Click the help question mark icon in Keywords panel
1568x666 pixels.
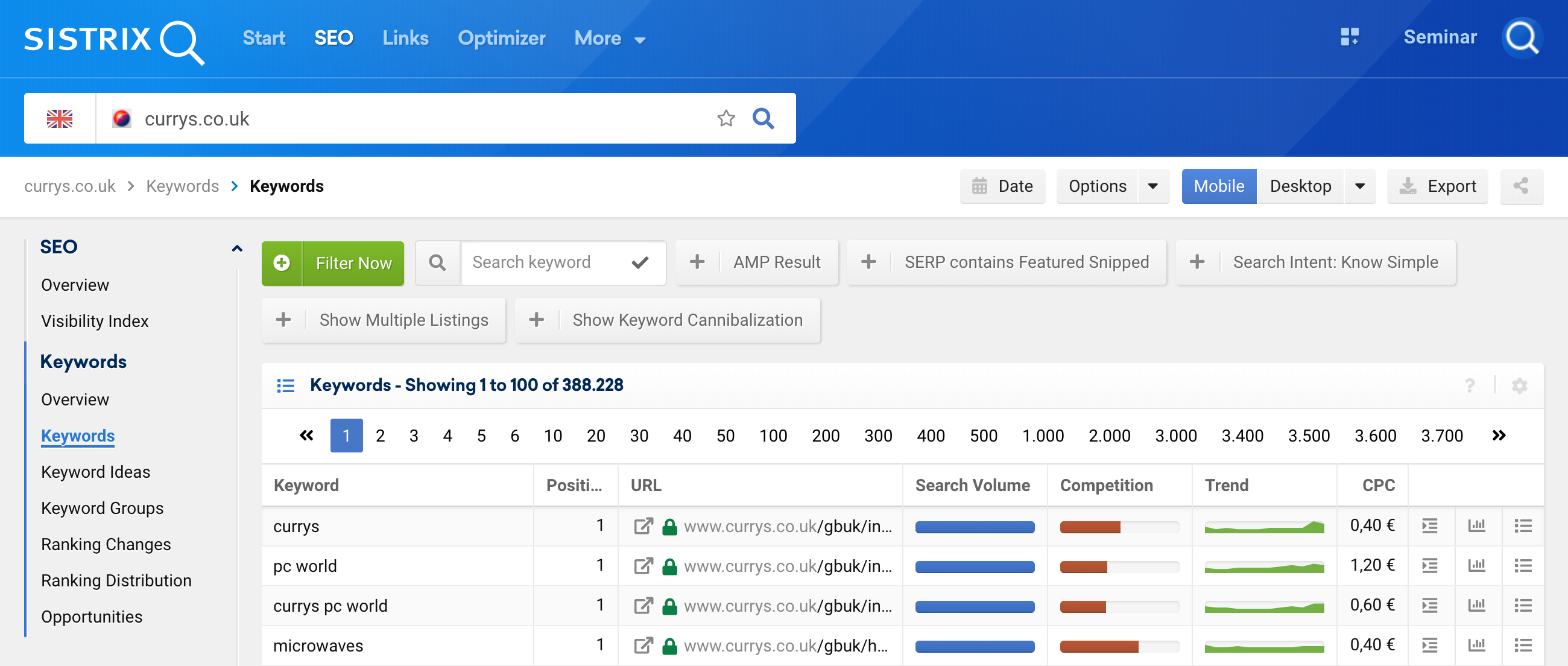pos(1469,385)
